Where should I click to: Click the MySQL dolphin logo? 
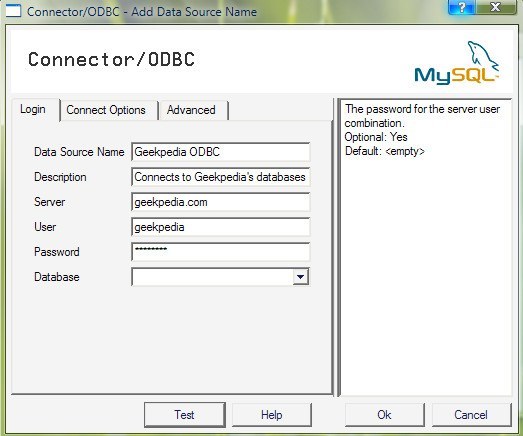pyautogui.click(x=457, y=63)
